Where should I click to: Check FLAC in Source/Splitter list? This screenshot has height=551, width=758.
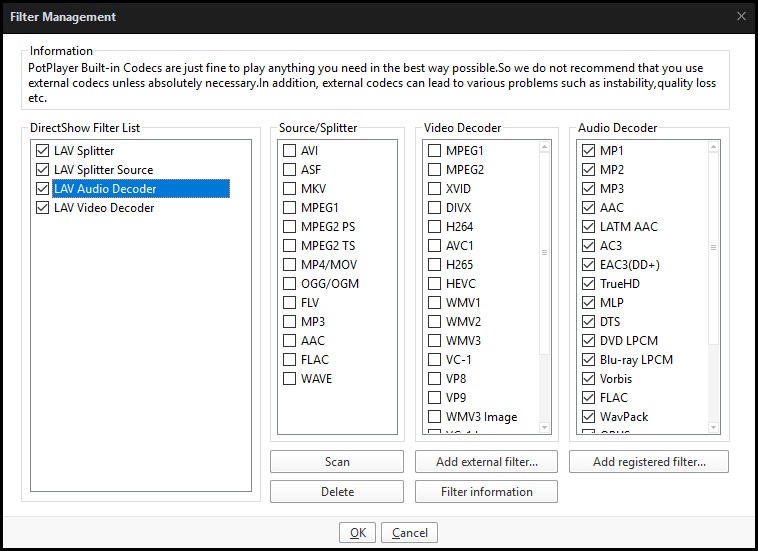coord(290,360)
